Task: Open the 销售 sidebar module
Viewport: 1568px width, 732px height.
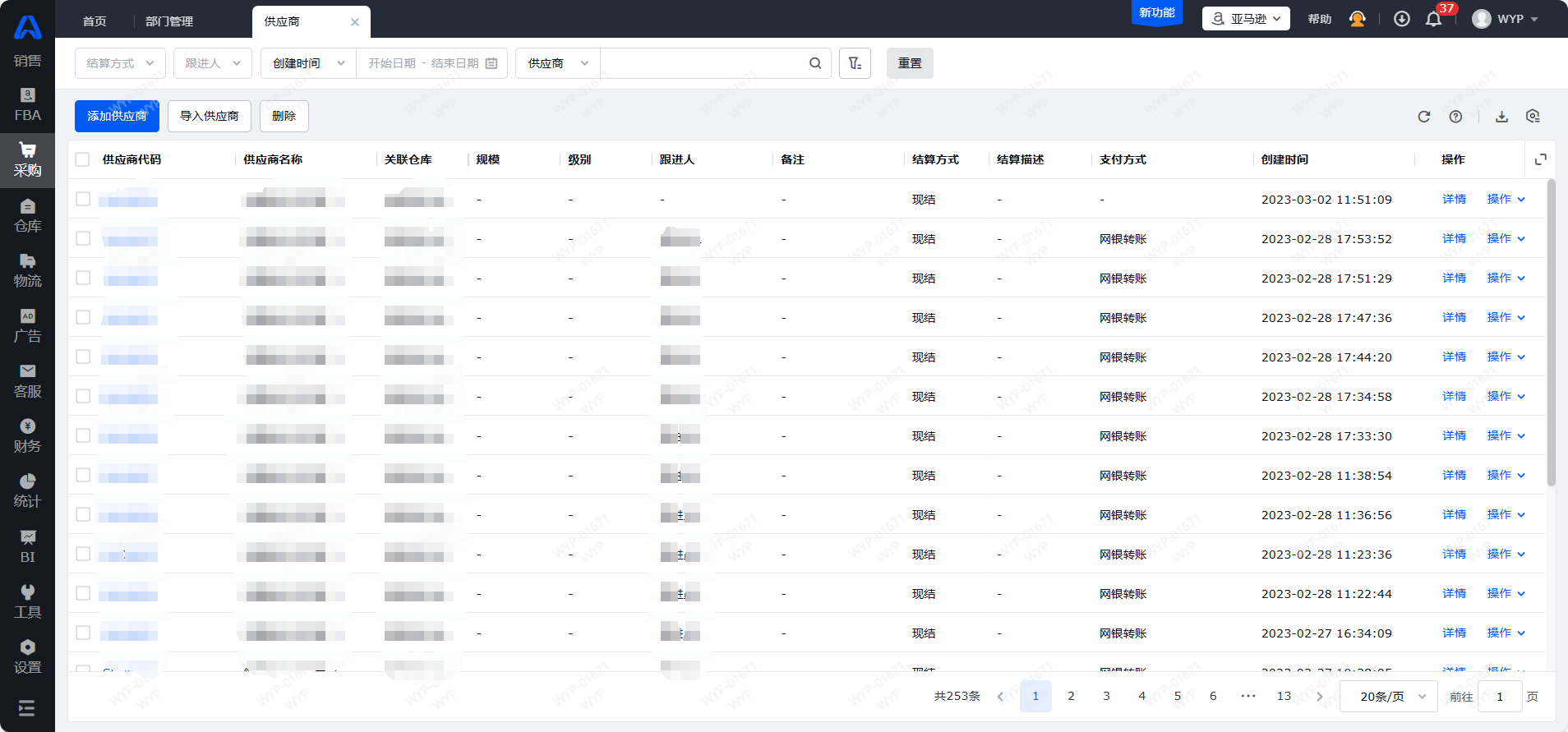Action: 27,60
